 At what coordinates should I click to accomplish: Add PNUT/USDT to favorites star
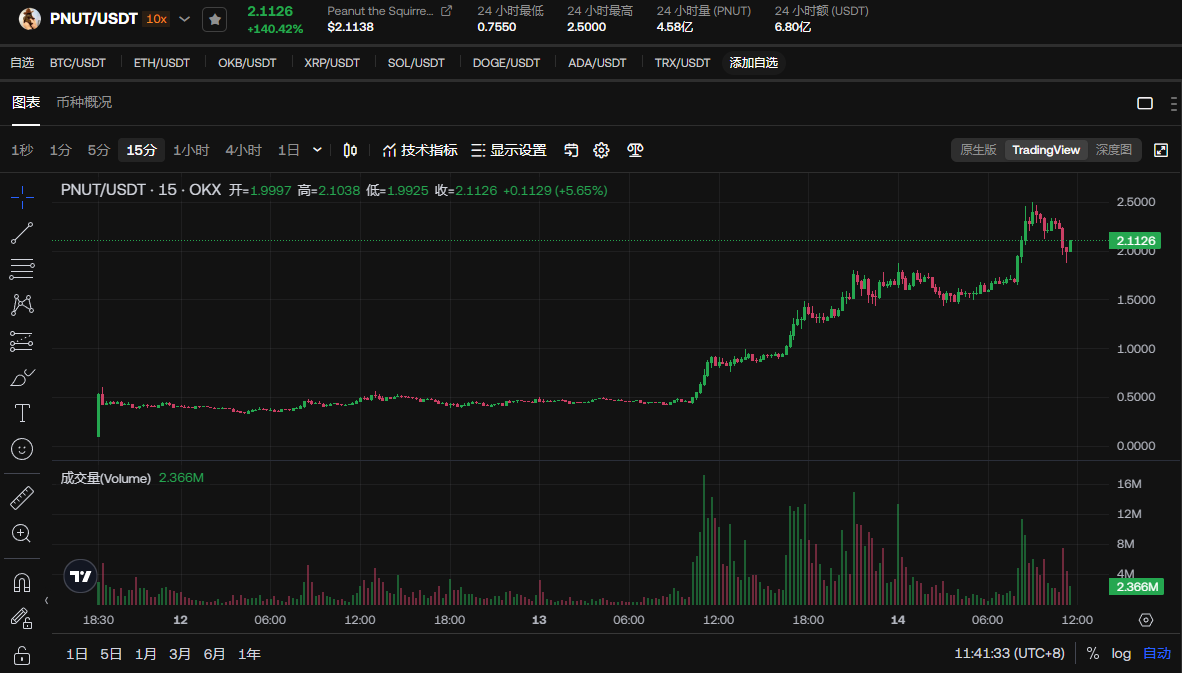pos(214,19)
